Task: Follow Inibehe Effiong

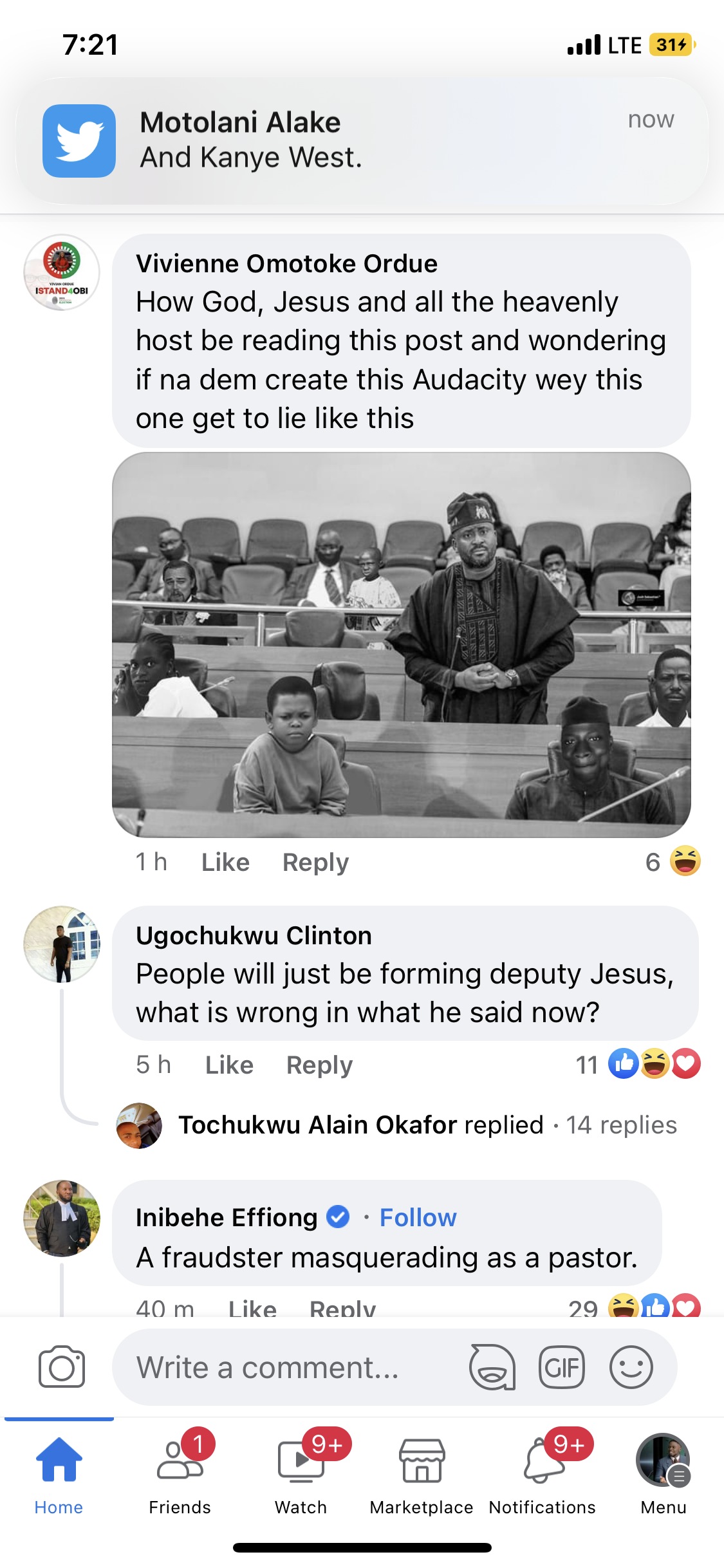Action: [418, 1217]
